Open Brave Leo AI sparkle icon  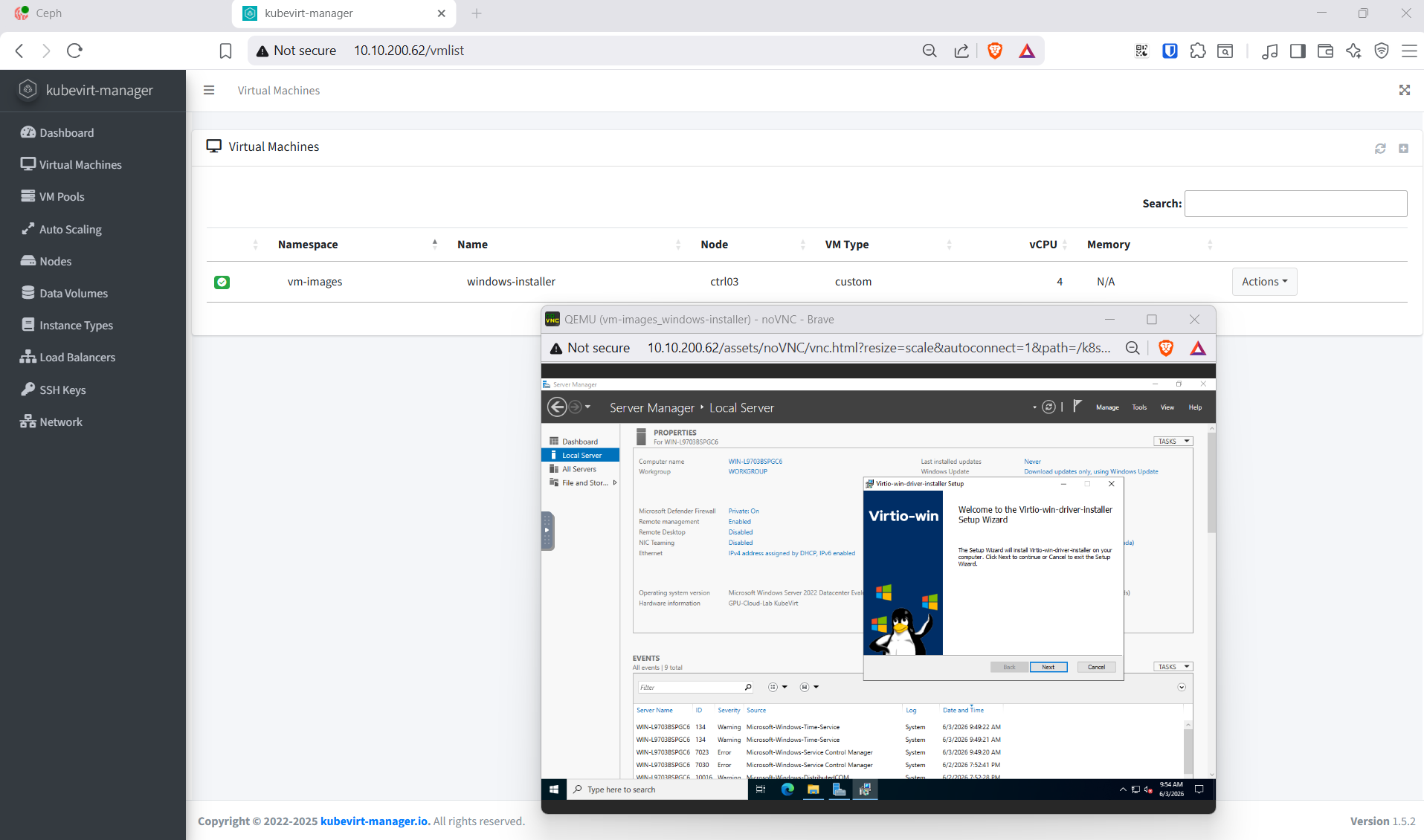1353,51
